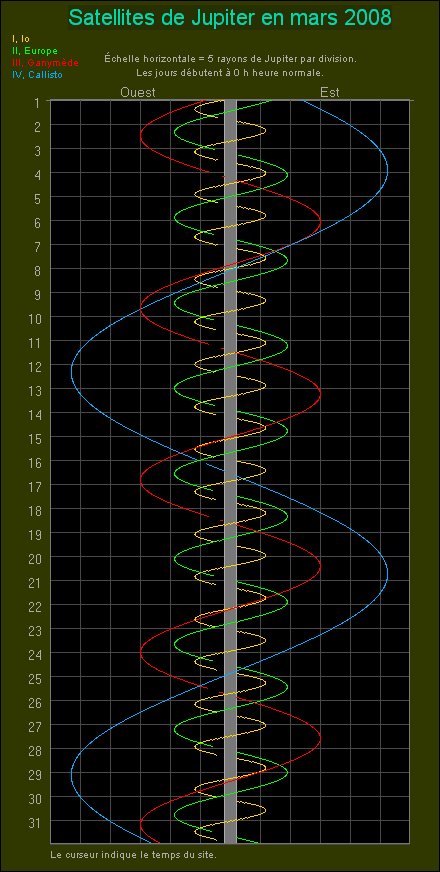Click day 1 on the date axis

pos(37,103)
